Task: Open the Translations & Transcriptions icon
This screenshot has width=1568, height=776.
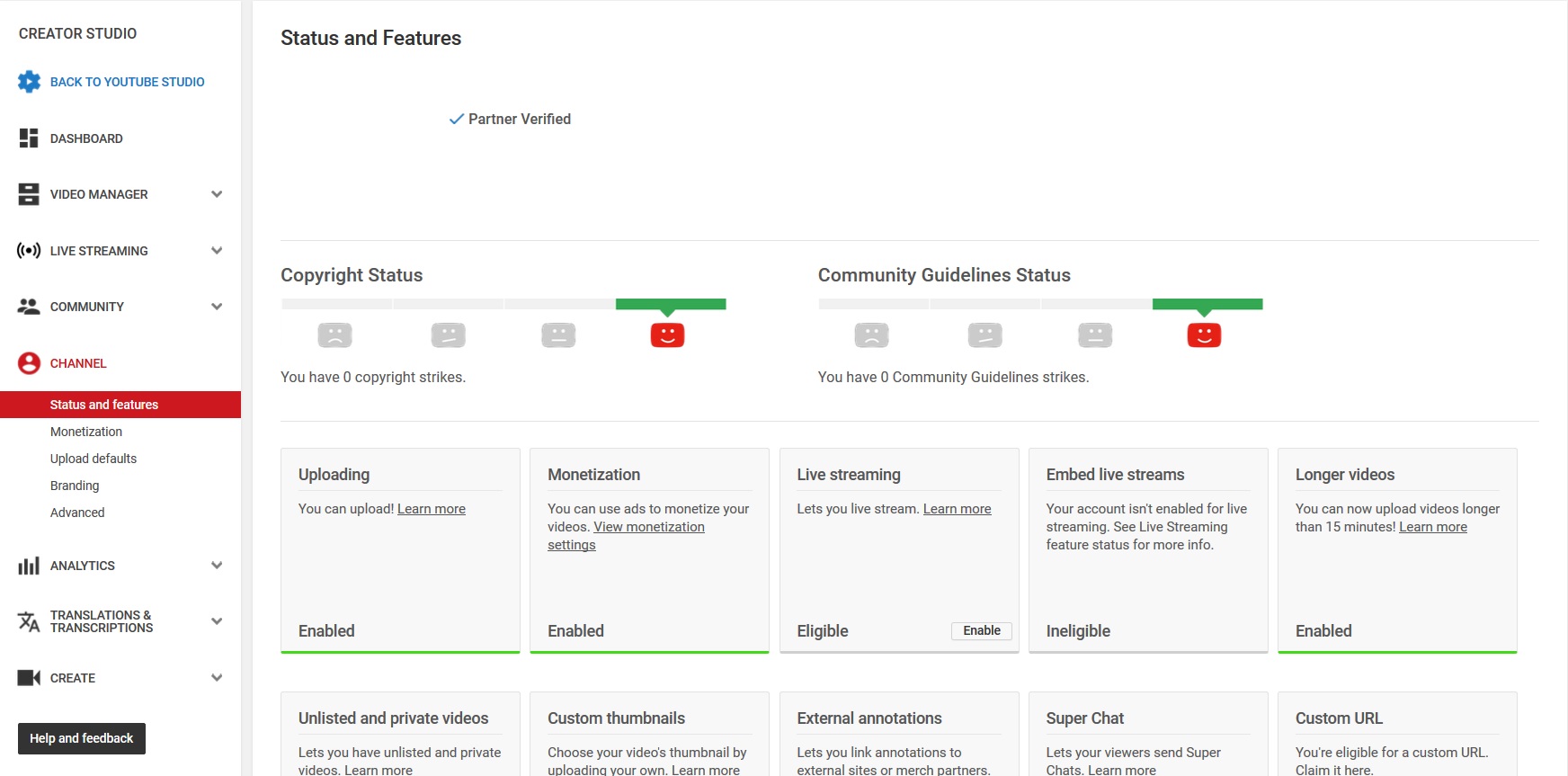Action: (x=29, y=621)
